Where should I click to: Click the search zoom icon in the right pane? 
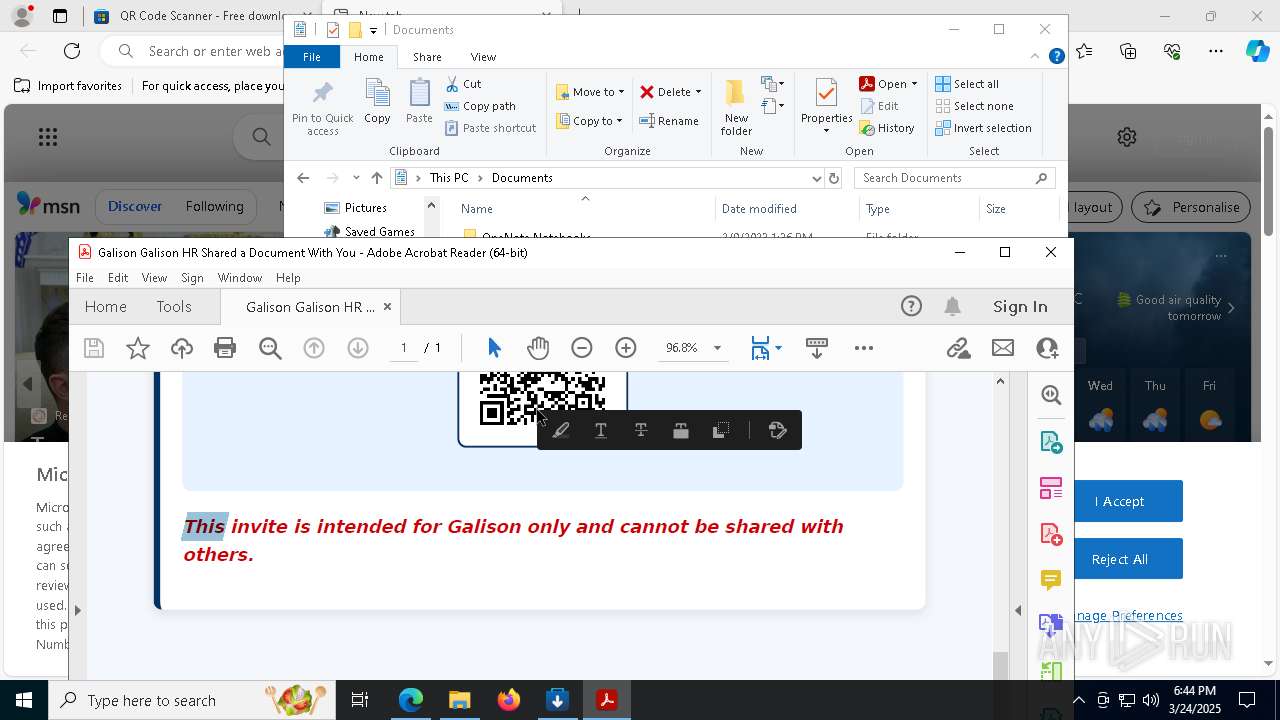point(1051,395)
